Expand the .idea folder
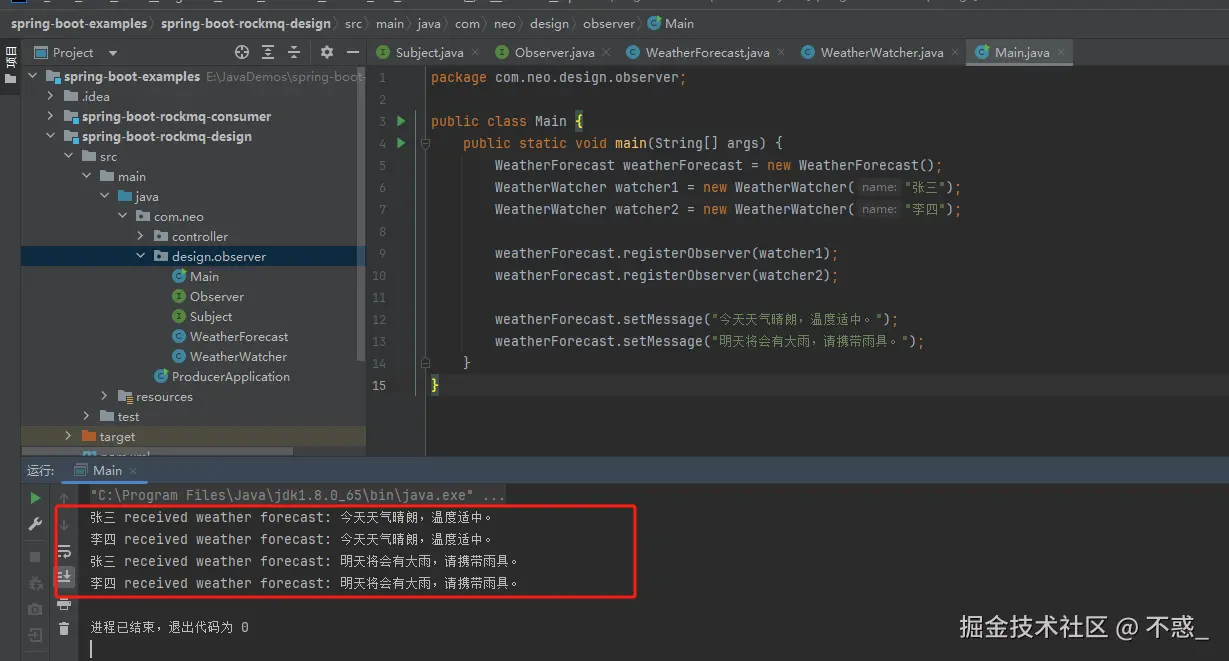 click(52, 97)
